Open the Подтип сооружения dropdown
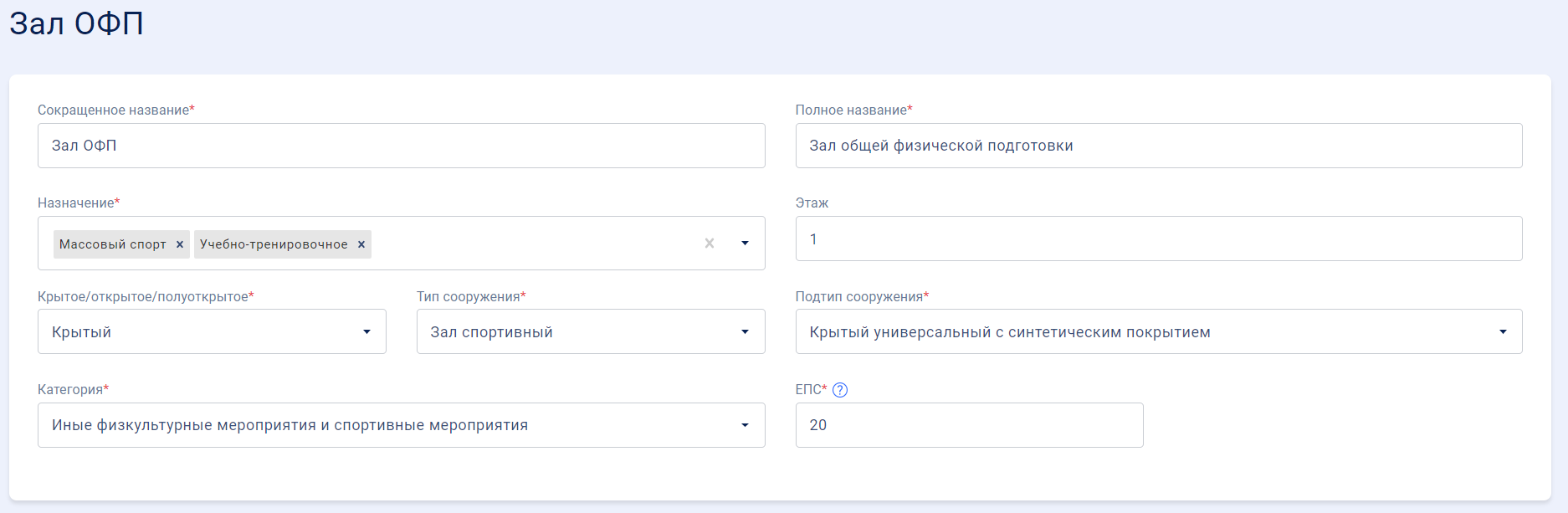1568x513 pixels. [x=1159, y=331]
